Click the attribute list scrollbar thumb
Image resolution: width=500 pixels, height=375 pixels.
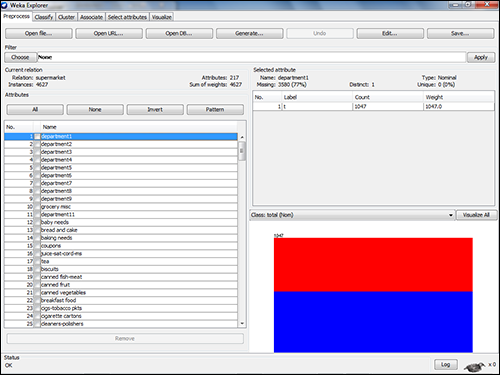click(242, 151)
